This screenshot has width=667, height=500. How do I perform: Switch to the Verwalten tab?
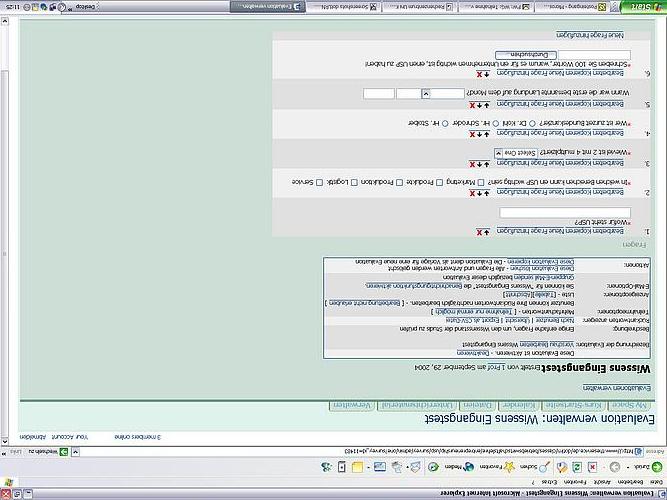[x=352, y=405]
